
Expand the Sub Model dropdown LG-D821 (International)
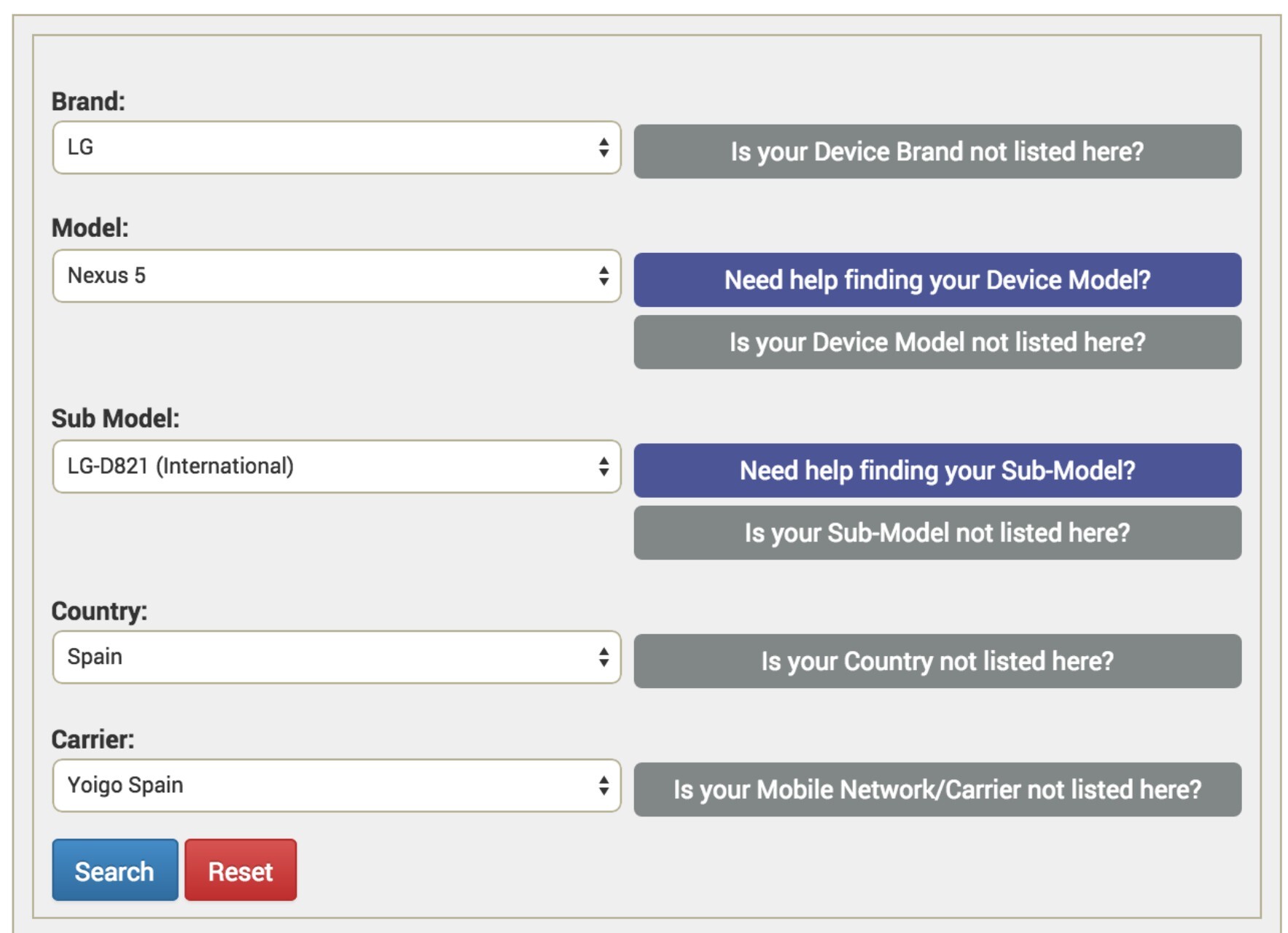tap(335, 466)
